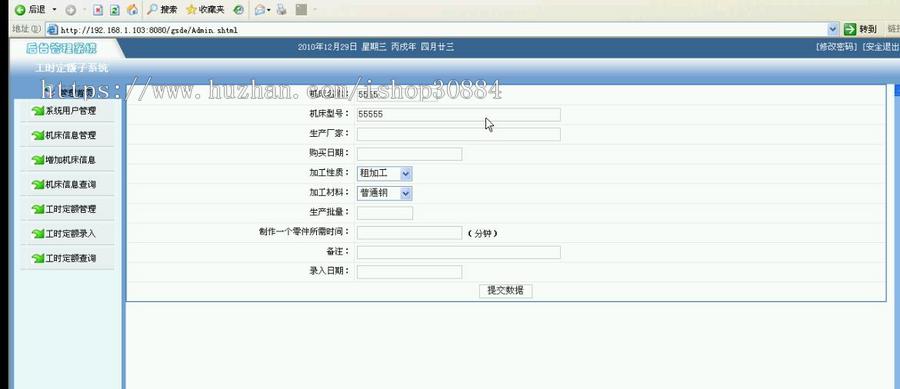
Task: Click the date text 2010年12月29日
Action: click(327, 47)
